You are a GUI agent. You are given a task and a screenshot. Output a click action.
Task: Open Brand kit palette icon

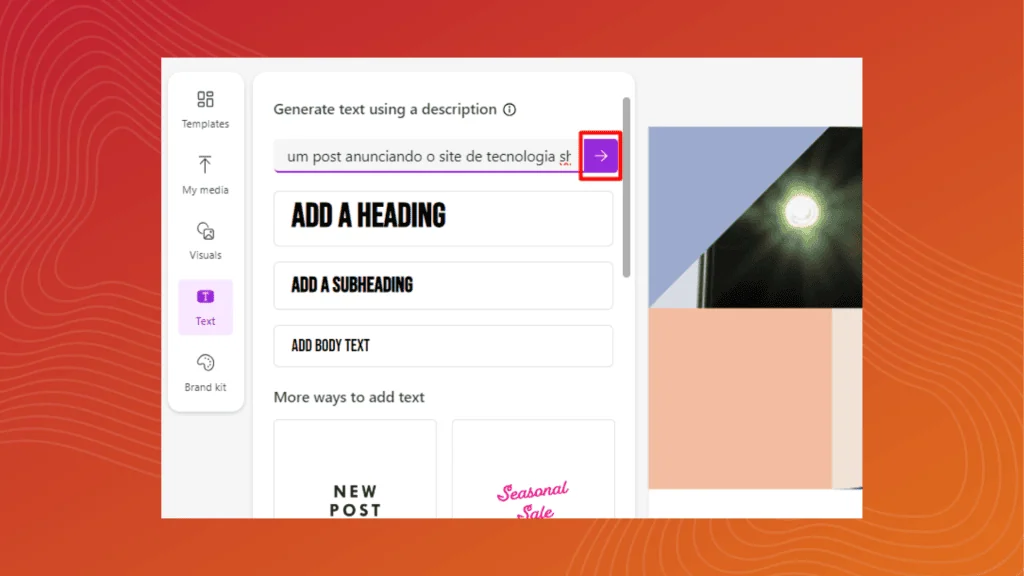pyautogui.click(x=205, y=363)
